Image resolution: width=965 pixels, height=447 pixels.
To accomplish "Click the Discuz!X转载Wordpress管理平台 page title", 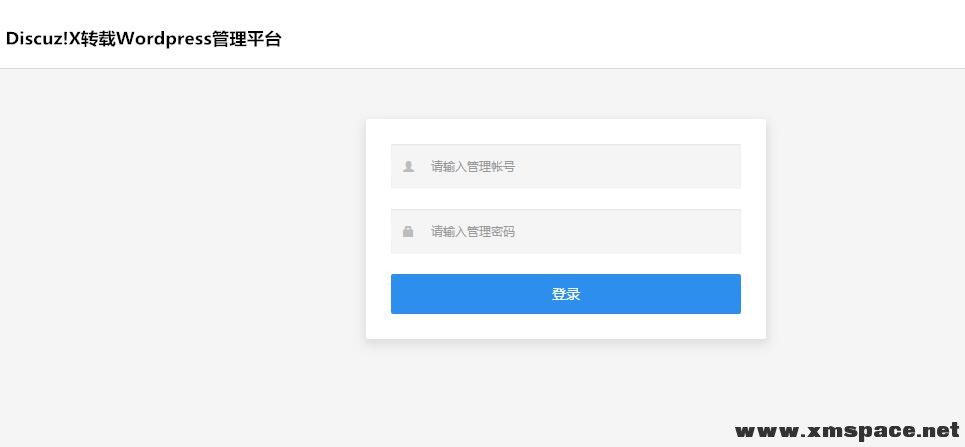I will click(x=143, y=39).
